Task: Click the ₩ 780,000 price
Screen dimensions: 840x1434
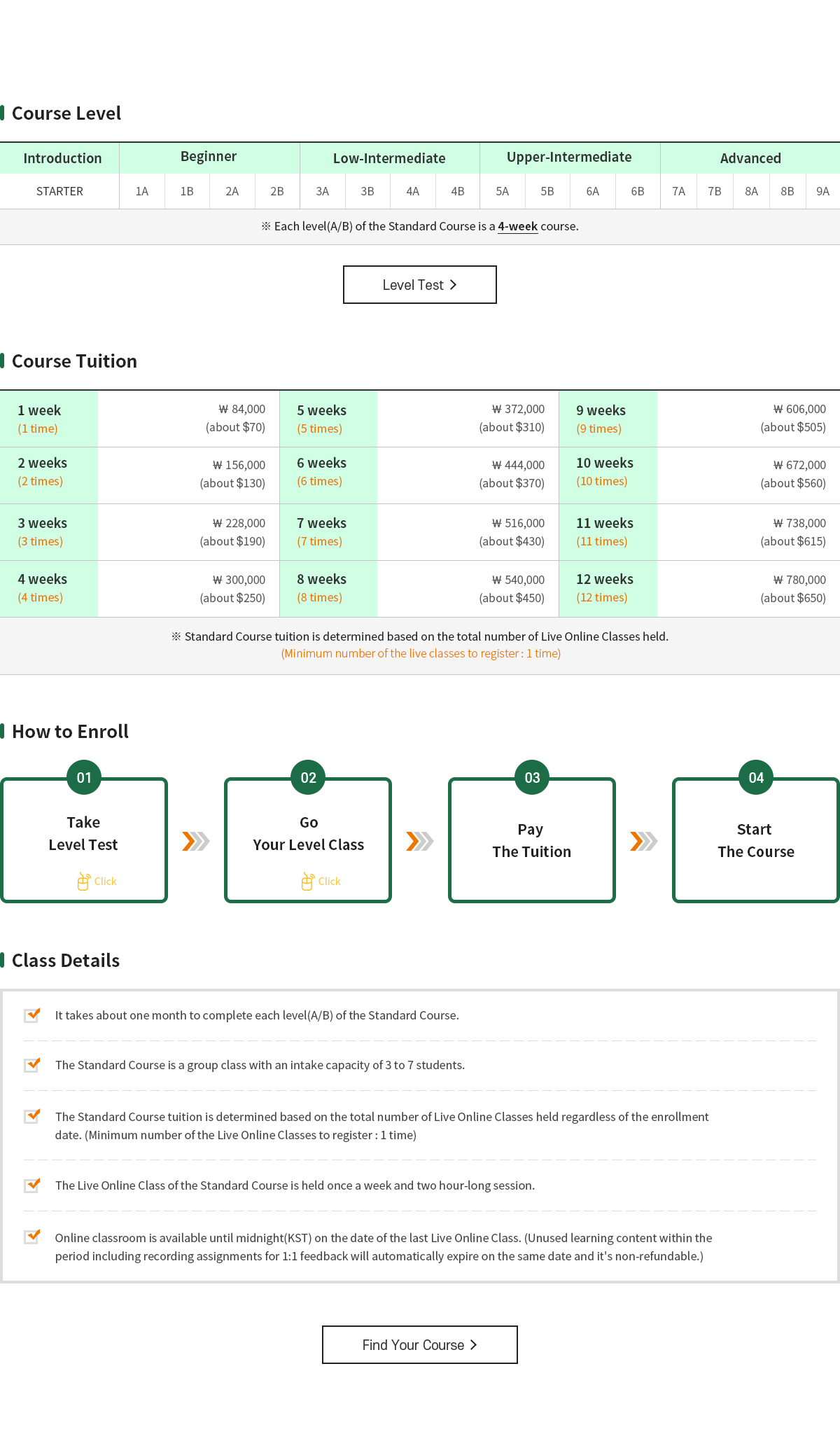Action: 799,580
